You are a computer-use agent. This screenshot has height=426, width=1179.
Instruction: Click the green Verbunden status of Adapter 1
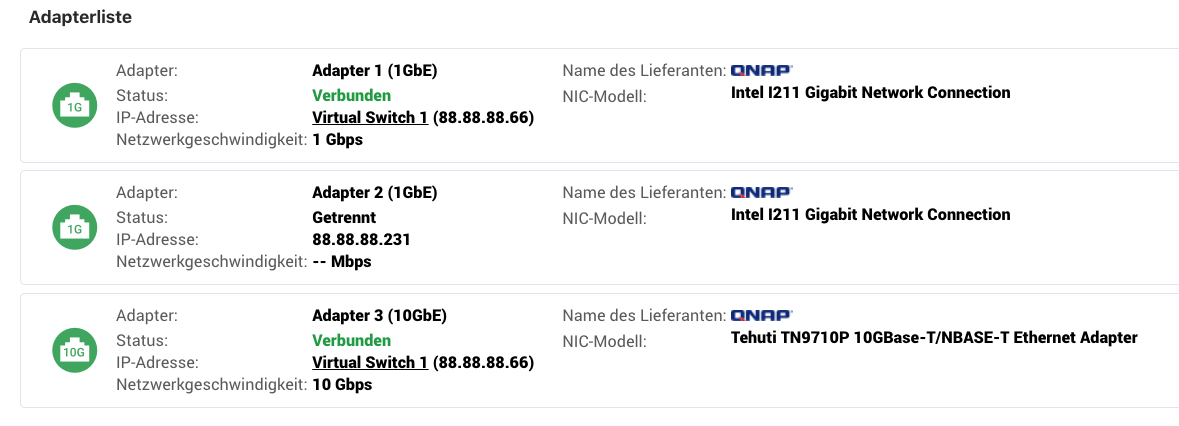351,95
